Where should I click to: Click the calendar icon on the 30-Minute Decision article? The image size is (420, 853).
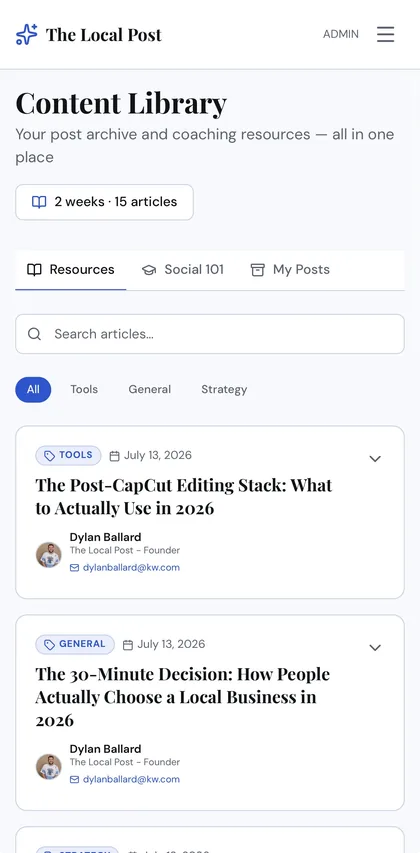[128, 645]
